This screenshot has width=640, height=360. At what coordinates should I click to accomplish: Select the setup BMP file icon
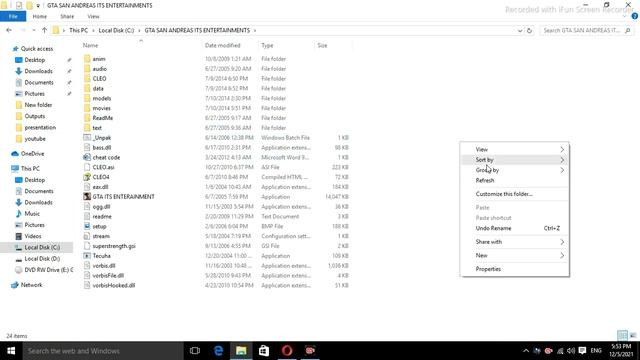[87, 226]
